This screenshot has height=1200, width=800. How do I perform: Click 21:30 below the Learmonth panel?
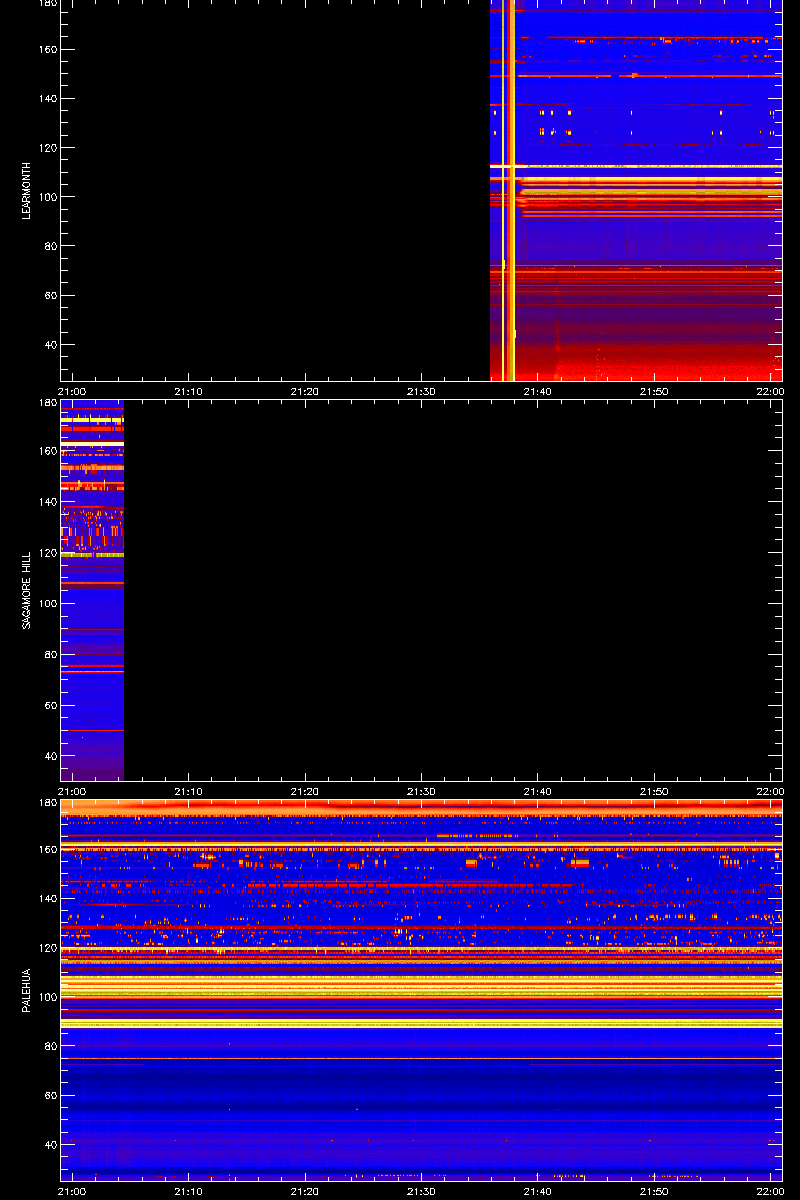(421, 391)
